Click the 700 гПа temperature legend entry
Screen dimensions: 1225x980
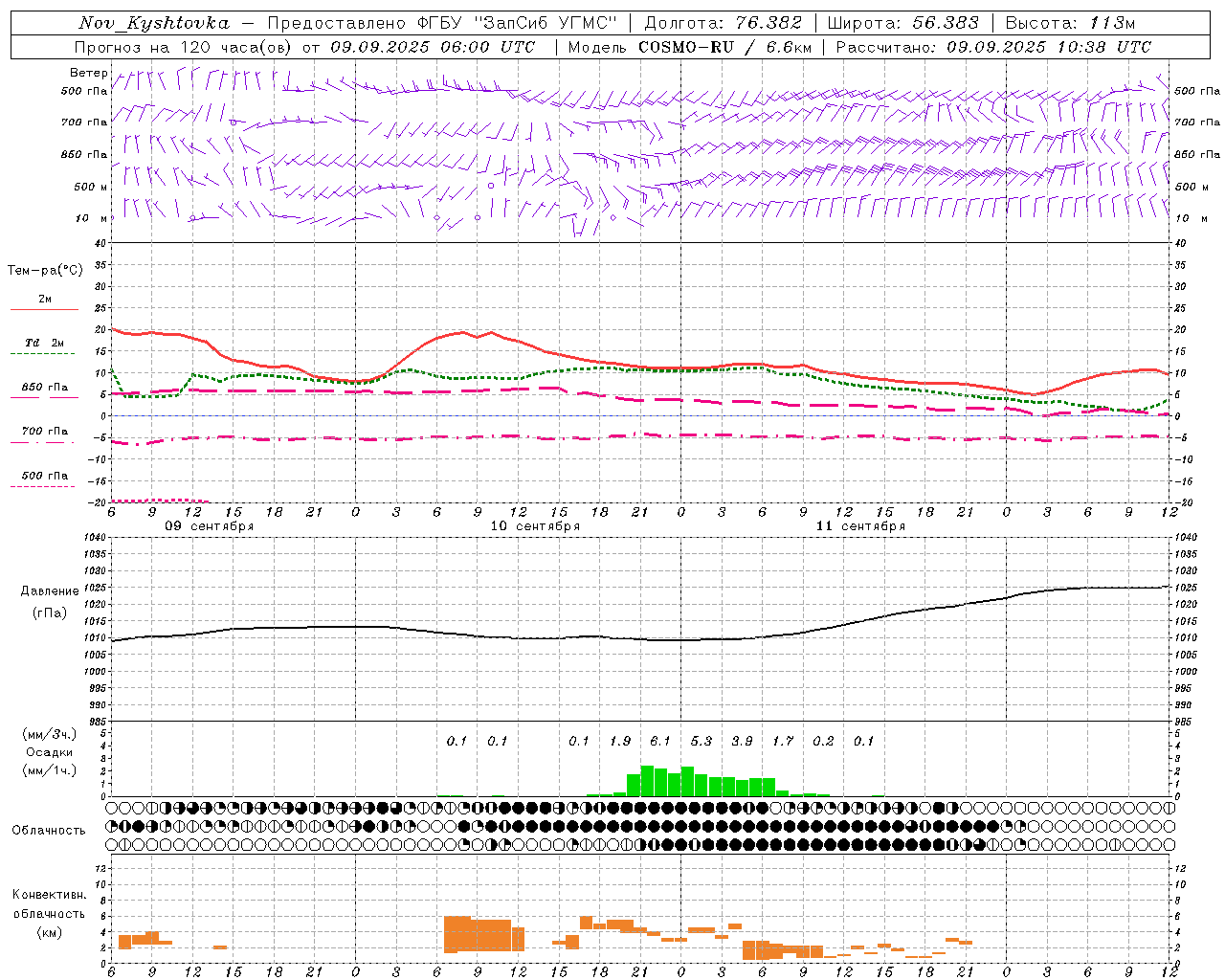coord(44,432)
